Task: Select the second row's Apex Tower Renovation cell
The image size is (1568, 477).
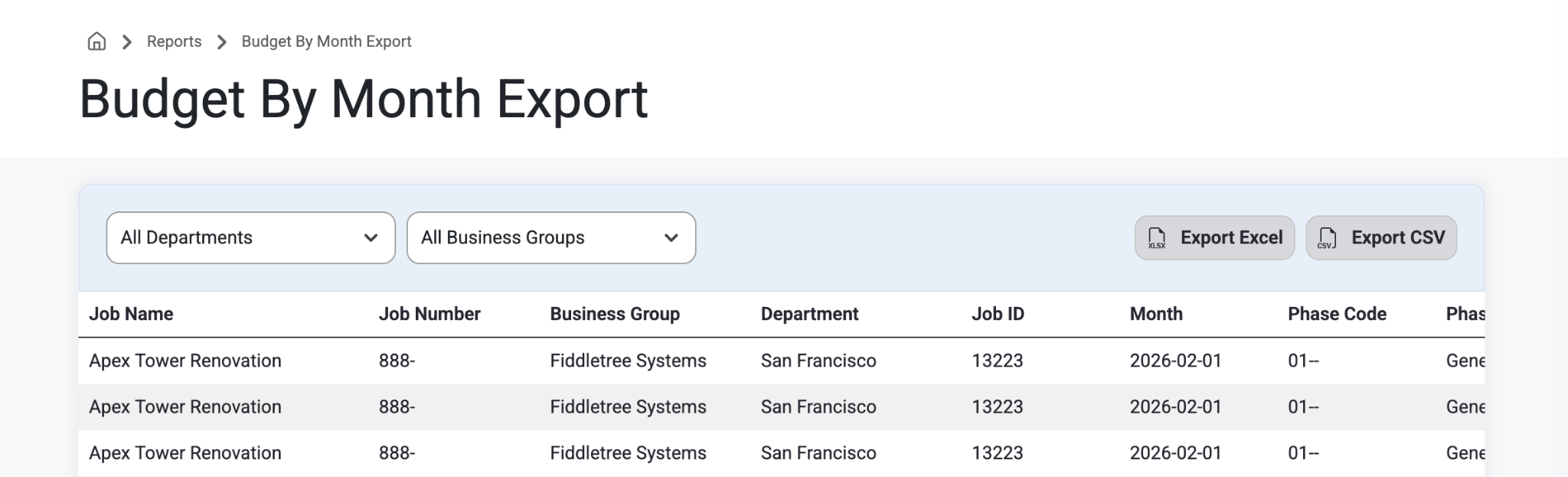Action: (x=185, y=407)
